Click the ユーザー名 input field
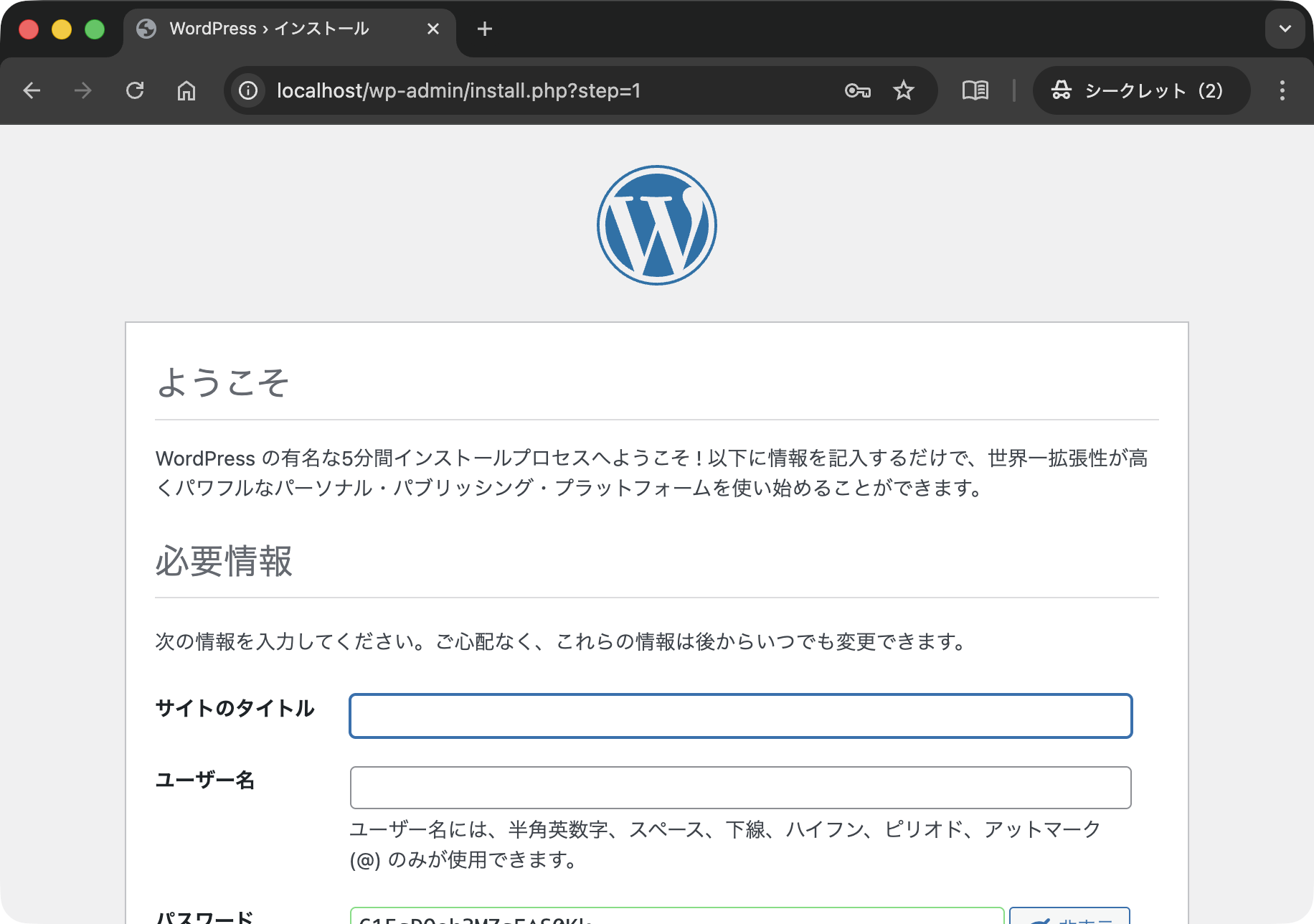 pyautogui.click(x=740, y=788)
